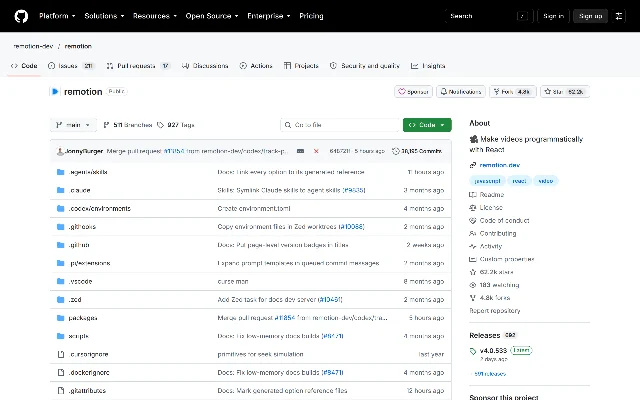Screen dimensions: 640x400
Task: Expand the Solutions menu
Action: point(104,16)
